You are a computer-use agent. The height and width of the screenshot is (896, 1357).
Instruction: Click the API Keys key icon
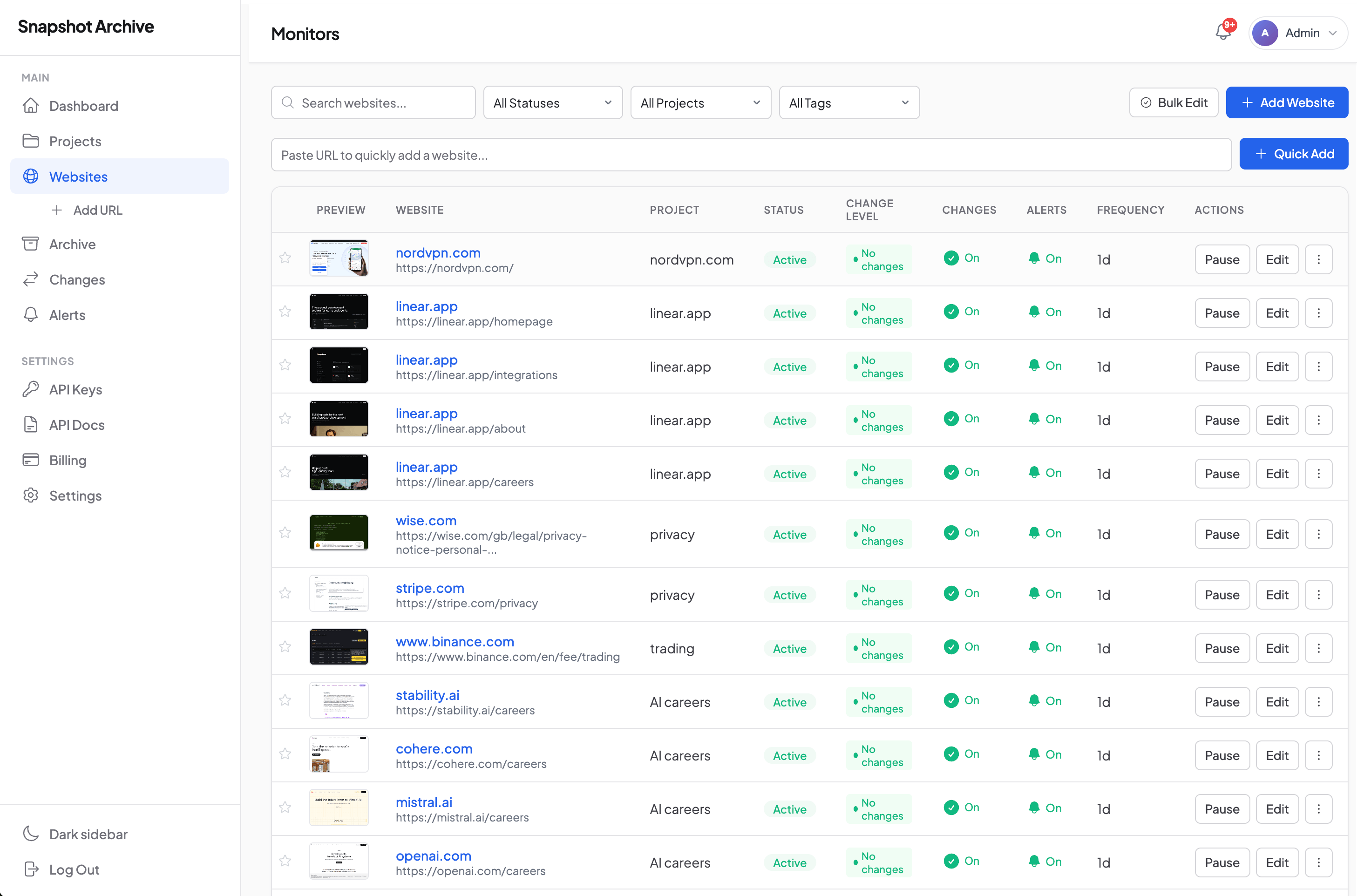pyautogui.click(x=31, y=390)
